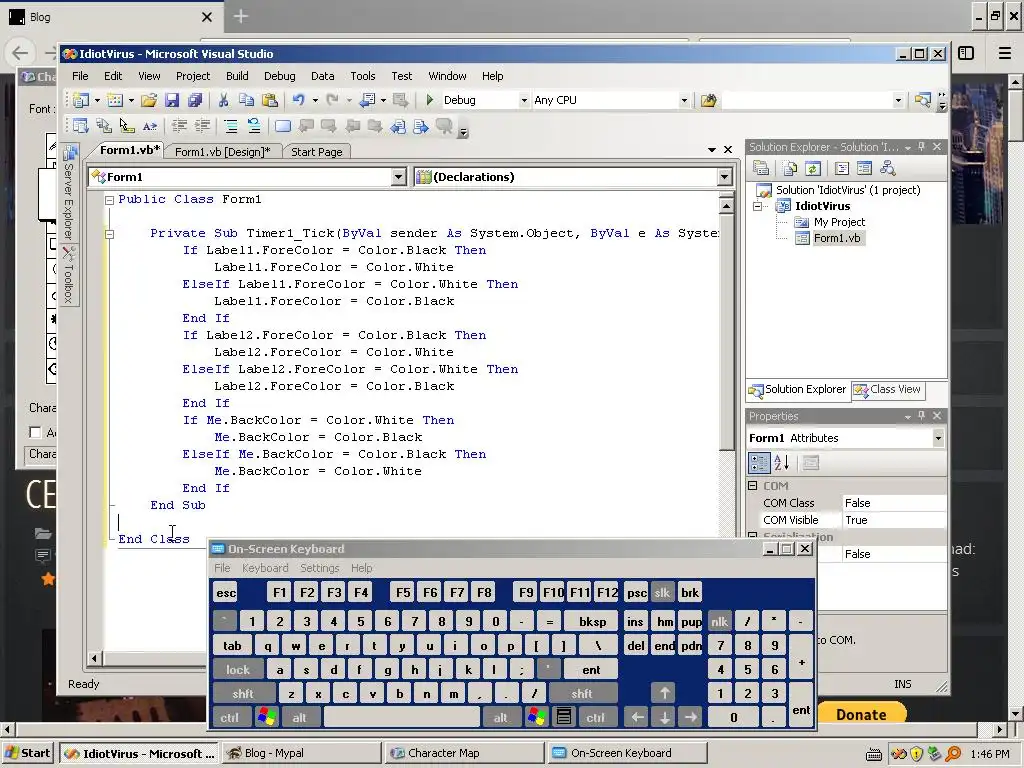This screenshot has width=1024, height=768.
Task: Switch Properties to Categorized view
Action: pos(759,463)
